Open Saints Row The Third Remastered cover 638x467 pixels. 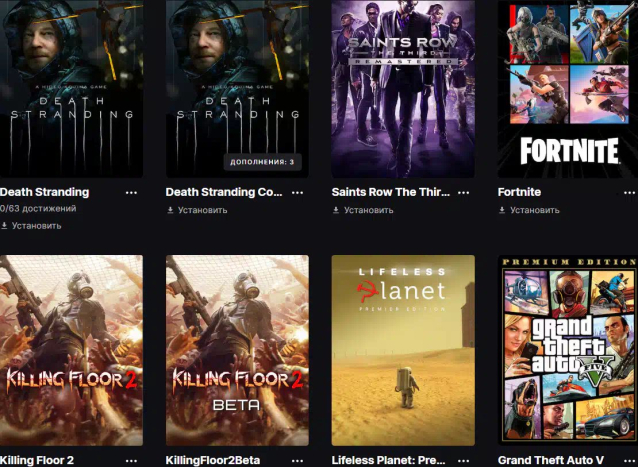403,89
